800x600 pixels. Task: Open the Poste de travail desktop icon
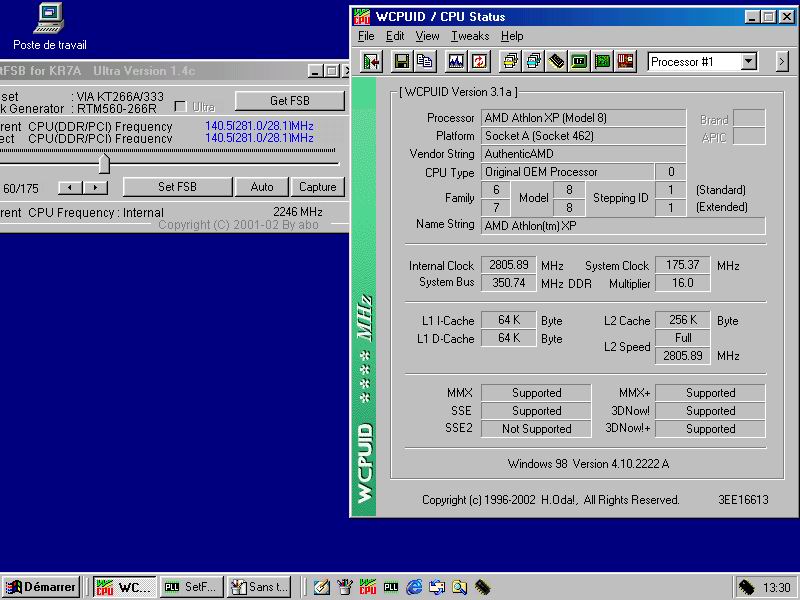click(49, 26)
